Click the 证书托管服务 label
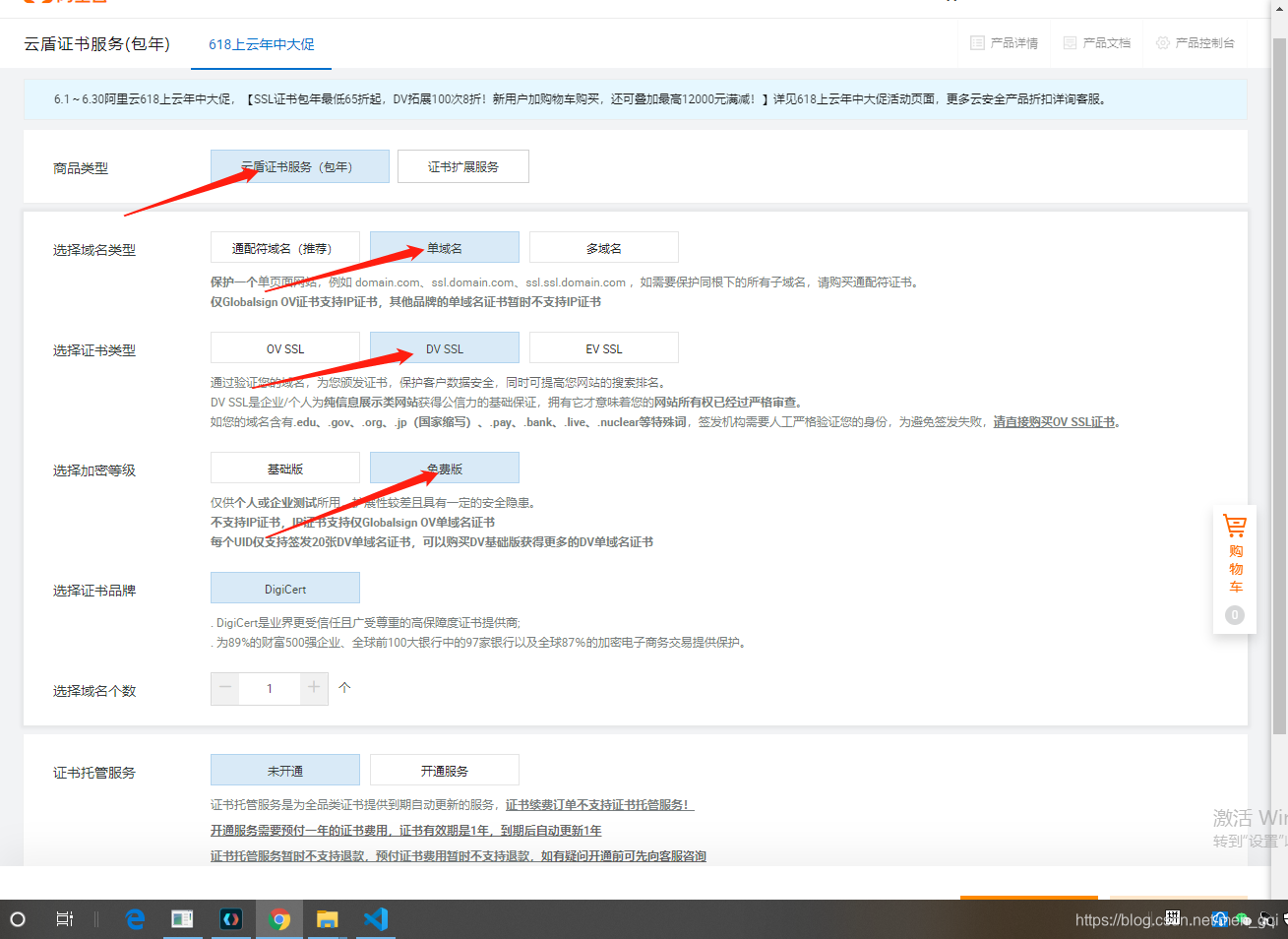The height and width of the screenshot is (939, 1288). [94, 773]
